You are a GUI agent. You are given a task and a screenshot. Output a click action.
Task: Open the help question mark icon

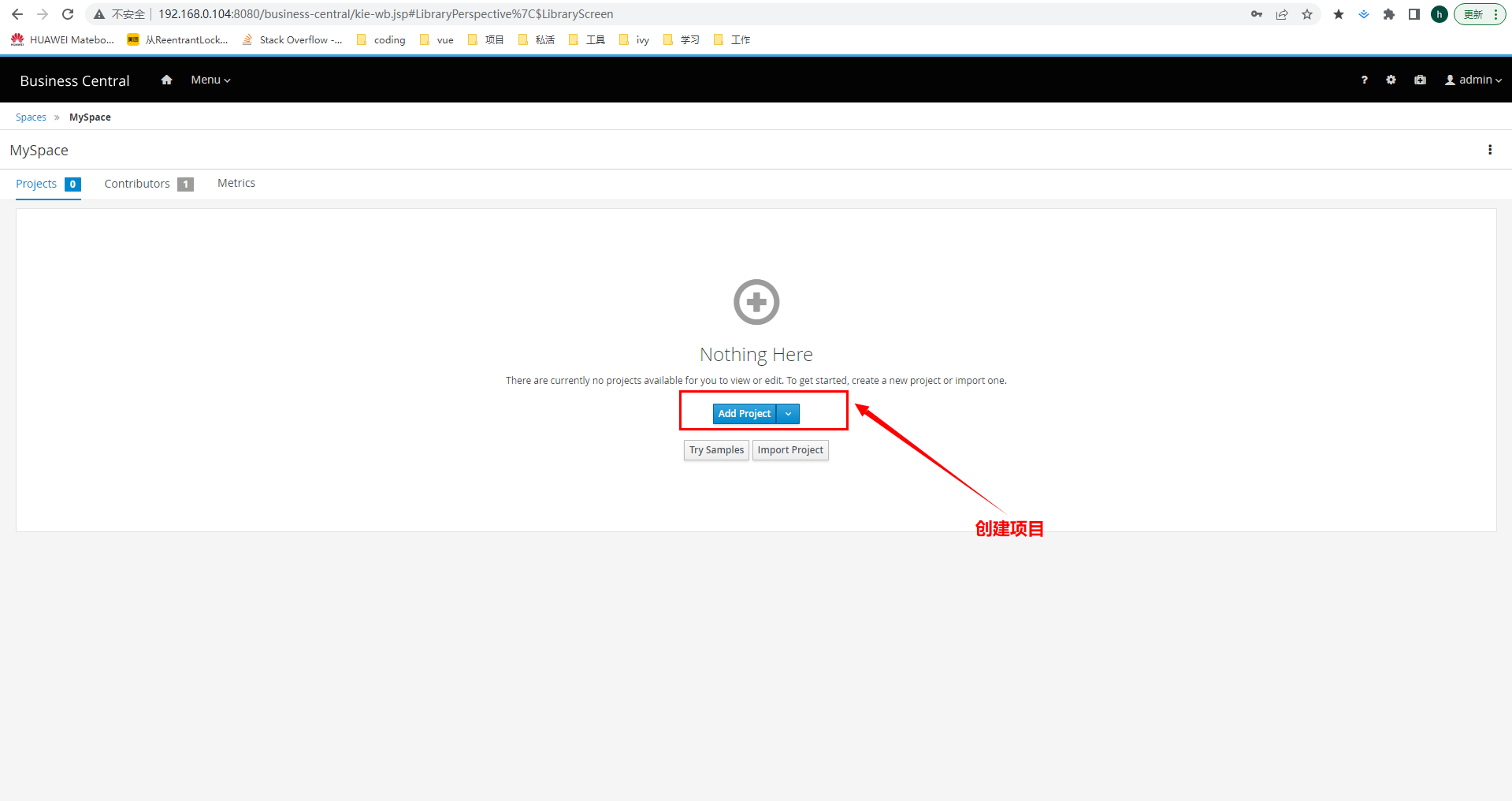pyautogui.click(x=1364, y=80)
